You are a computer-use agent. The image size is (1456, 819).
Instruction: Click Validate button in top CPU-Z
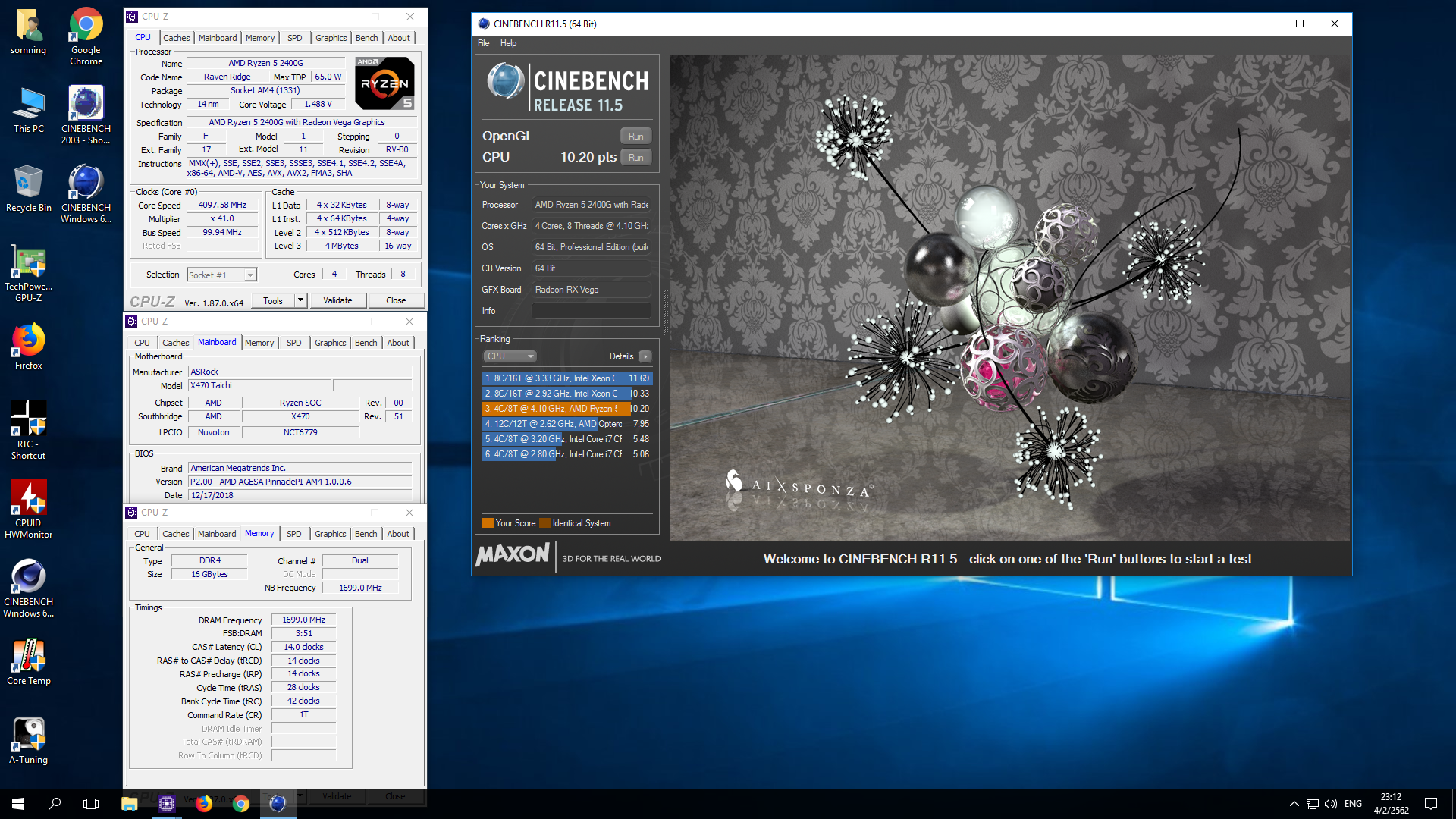(337, 300)
